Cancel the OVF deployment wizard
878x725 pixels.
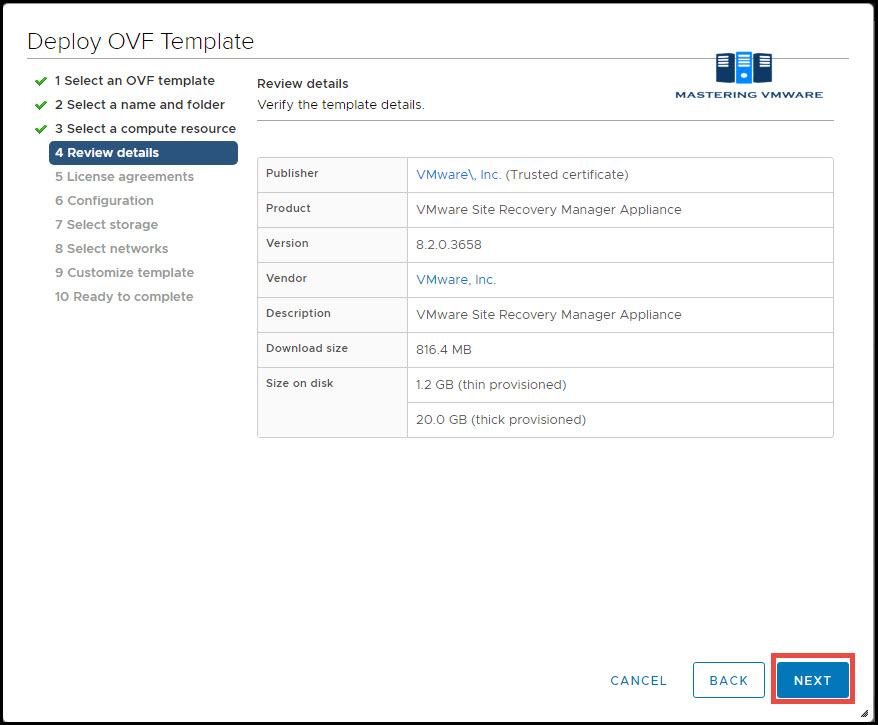(638, 680)
